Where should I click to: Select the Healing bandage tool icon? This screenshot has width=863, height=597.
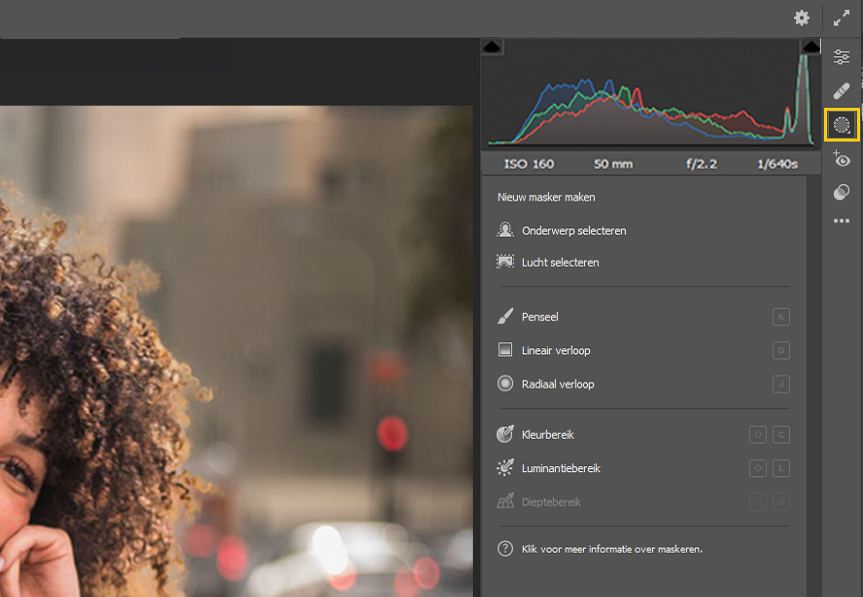pyautogui.click(x=841, y=91)
